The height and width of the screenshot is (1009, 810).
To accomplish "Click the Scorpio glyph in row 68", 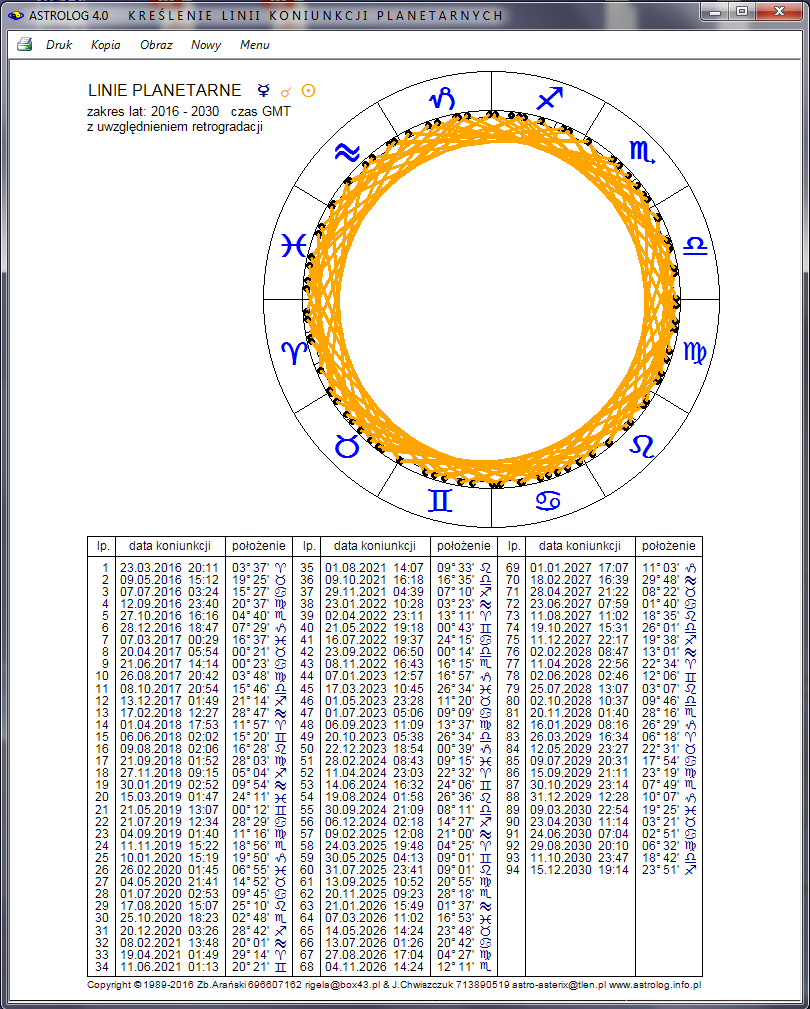I will (486, 967).
